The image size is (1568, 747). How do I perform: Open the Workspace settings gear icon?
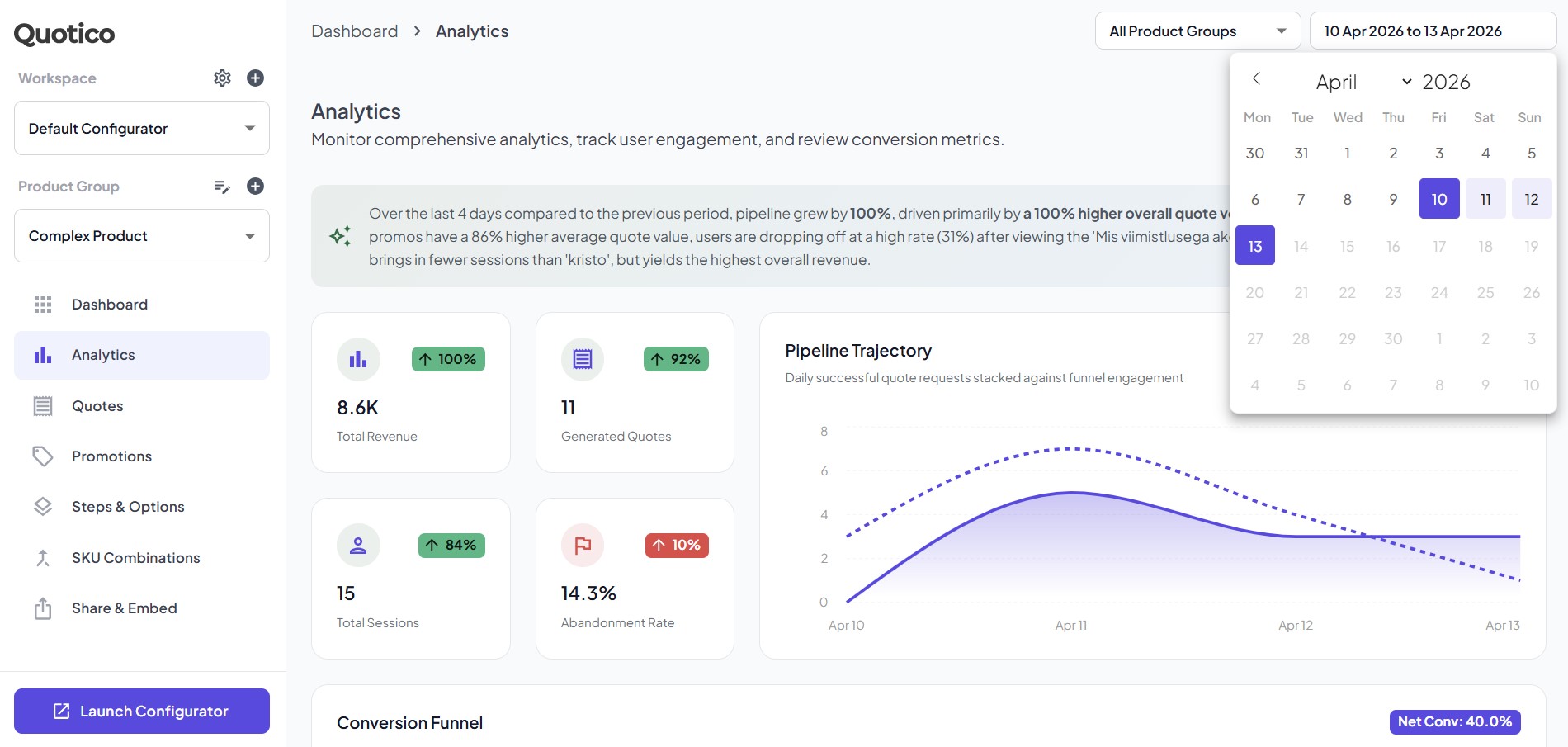click(222, 78)
